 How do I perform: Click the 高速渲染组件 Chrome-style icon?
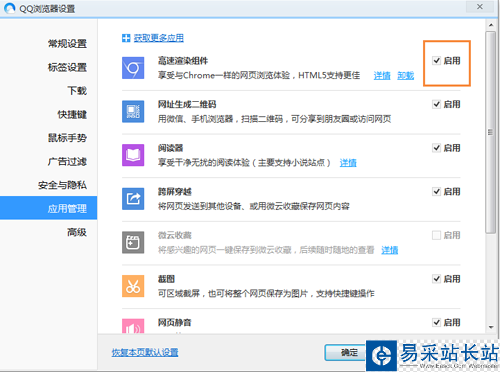[133, 68]
